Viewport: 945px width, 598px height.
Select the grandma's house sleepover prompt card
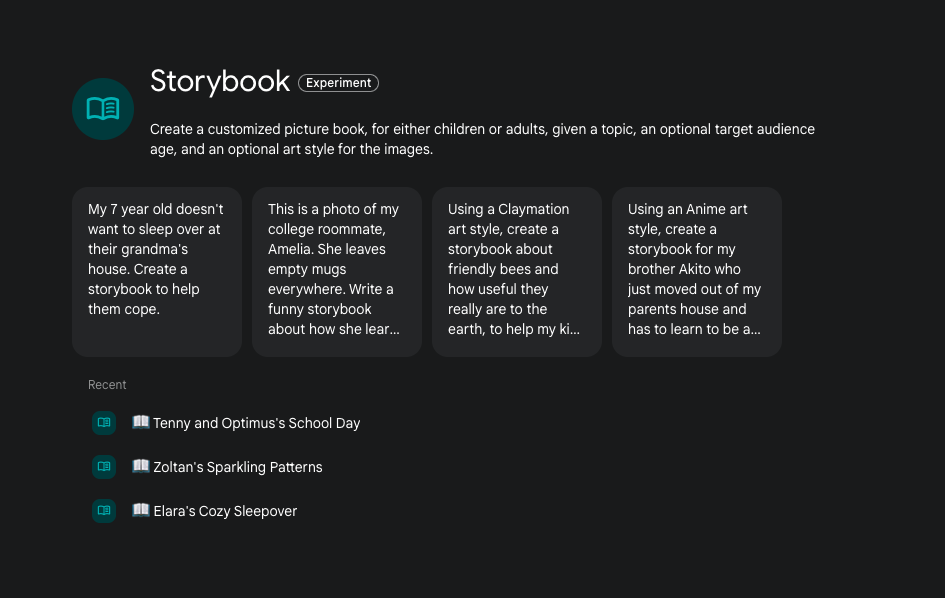tap(157, 271)
